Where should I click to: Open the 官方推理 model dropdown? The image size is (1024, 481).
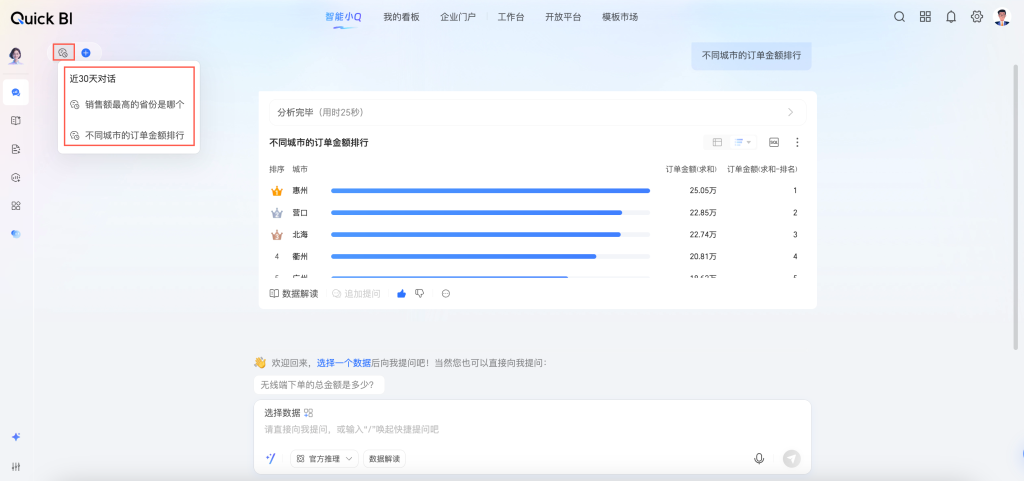[325, 459]
